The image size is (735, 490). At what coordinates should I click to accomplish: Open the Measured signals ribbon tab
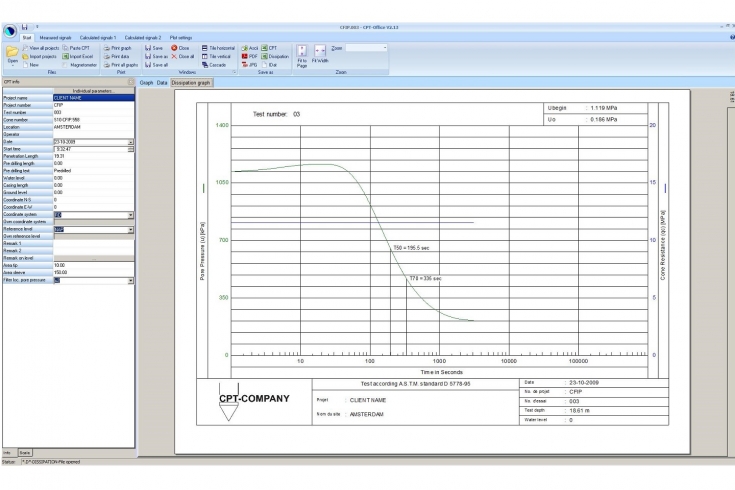56,36
